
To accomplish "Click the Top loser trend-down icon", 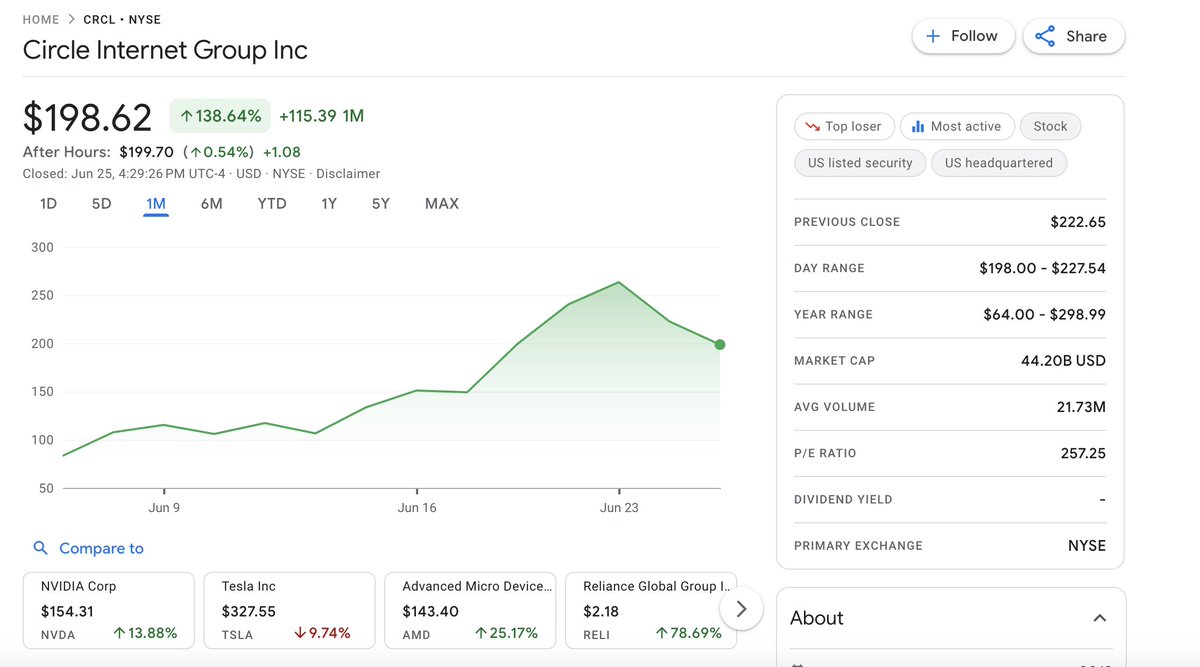I will (x=812, y=127).
